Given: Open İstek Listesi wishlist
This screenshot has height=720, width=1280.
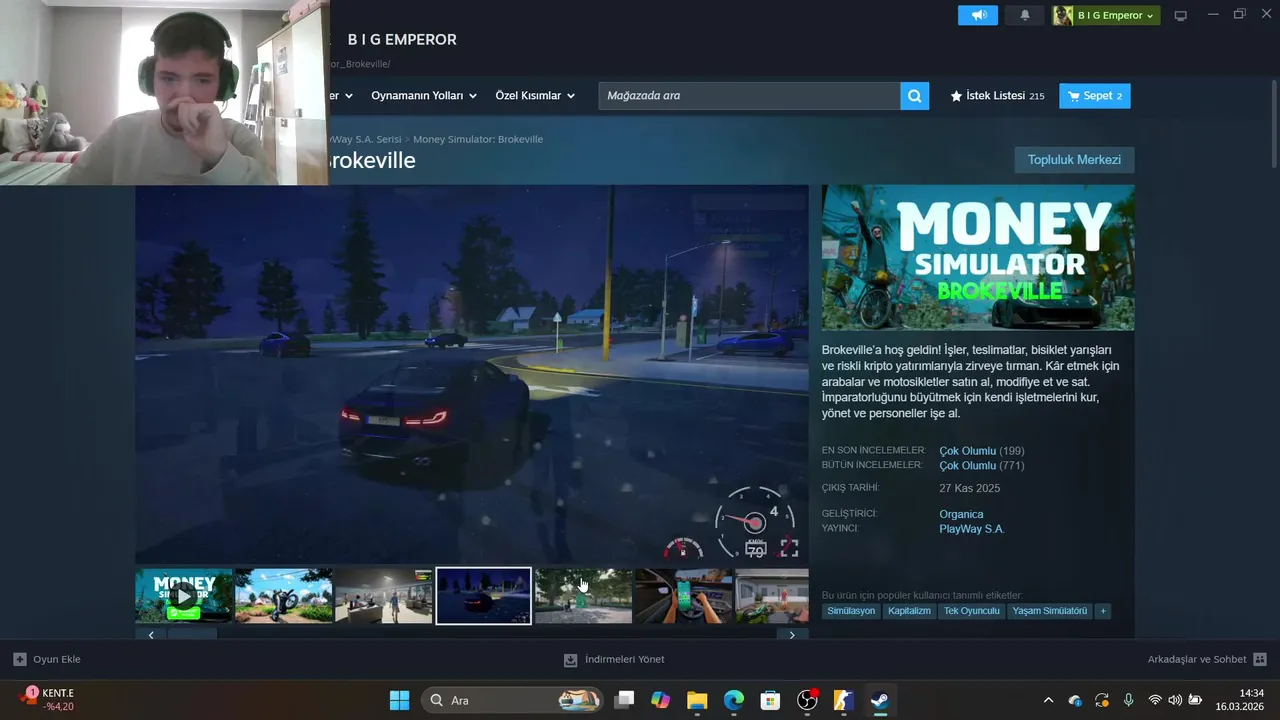Looking at the screenshot, I should click(997, 96).
